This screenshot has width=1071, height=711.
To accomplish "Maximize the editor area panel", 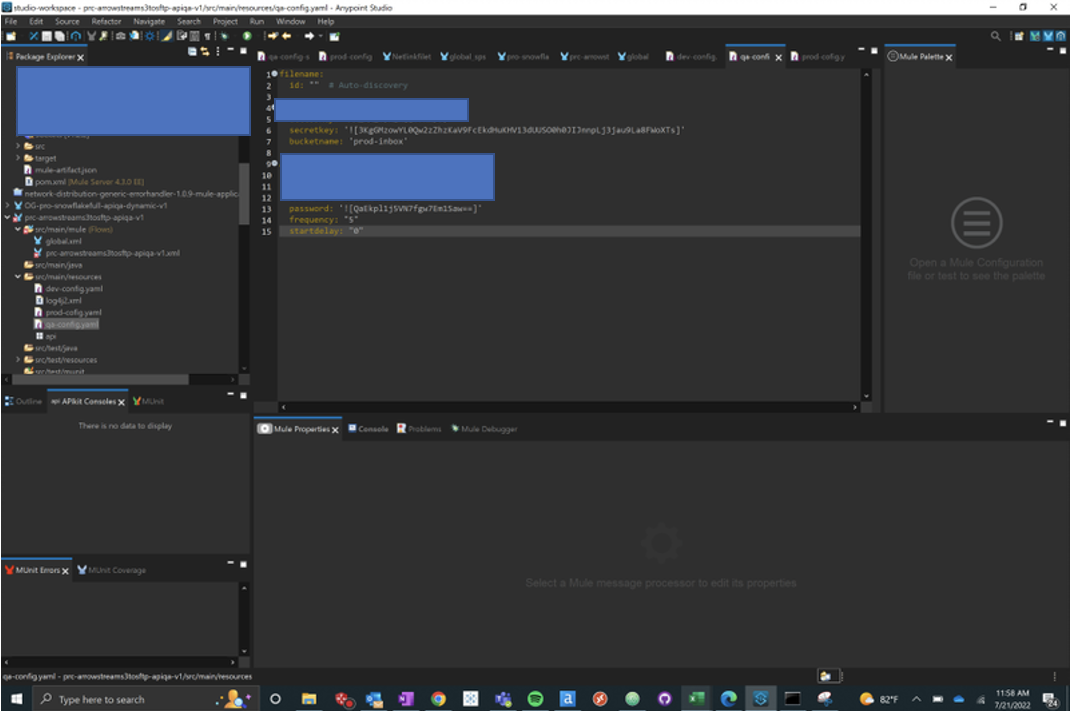I will (x=874, y=51).
